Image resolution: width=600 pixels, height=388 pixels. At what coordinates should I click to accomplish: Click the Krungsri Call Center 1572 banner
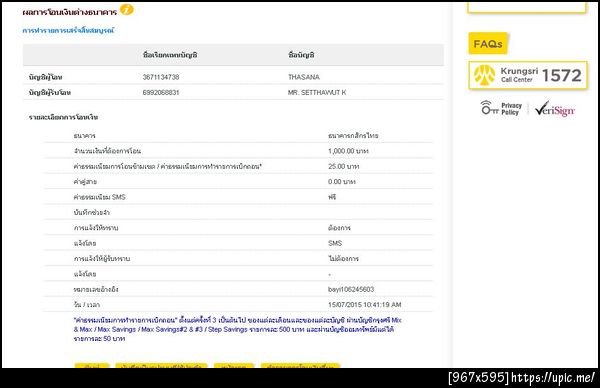coord(528,75)
